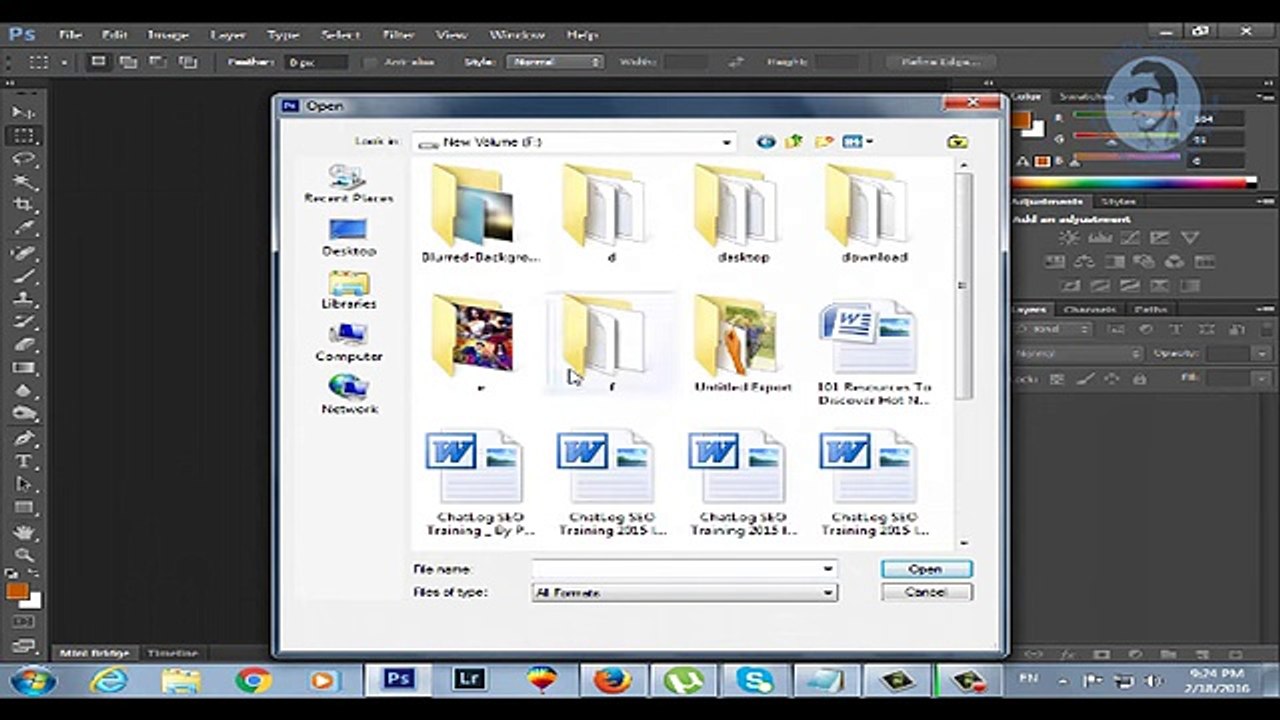Select the Dodge tool
The width and height of the screenshot is (1280, 720).
click(x=24, y=414)
